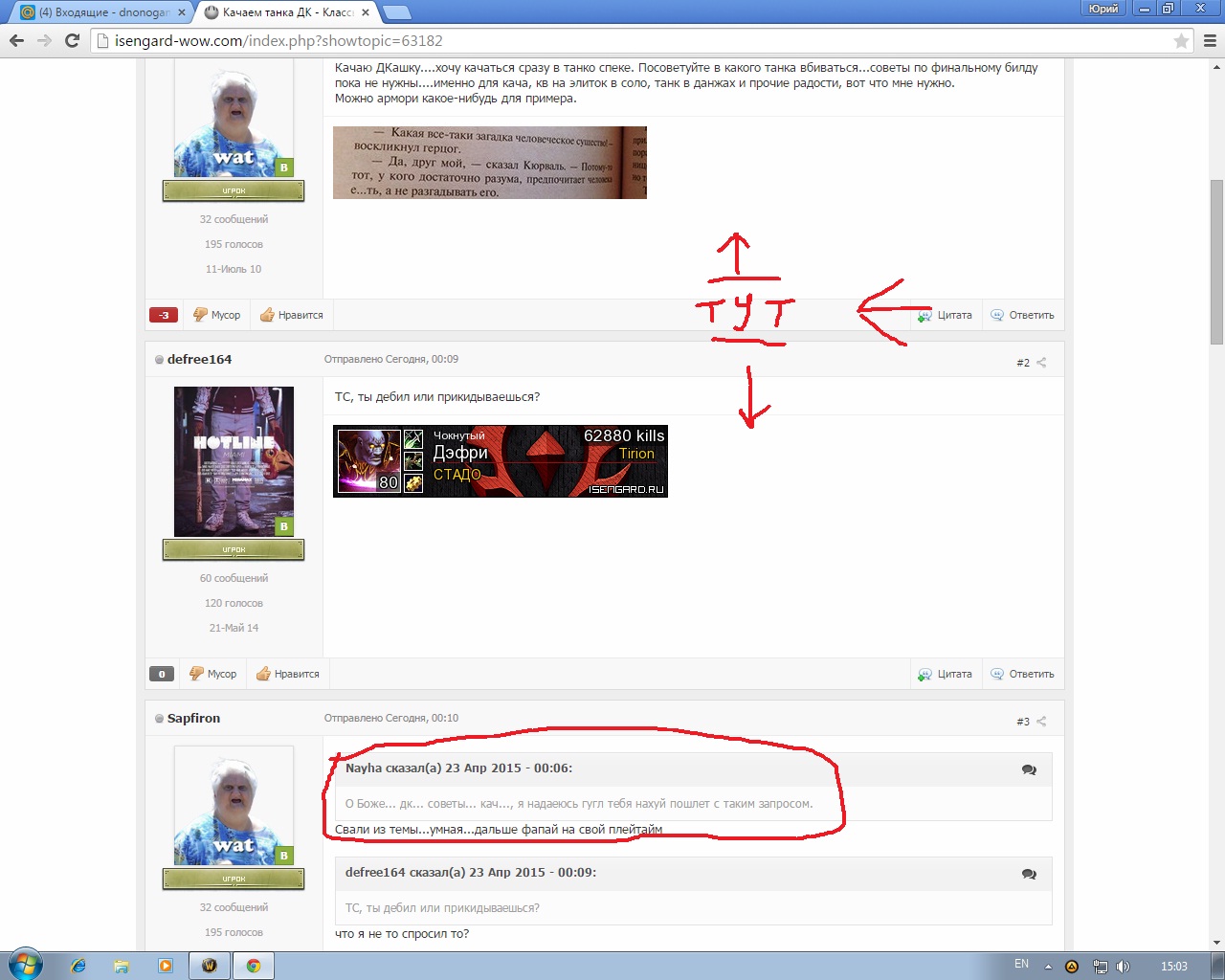Open defree164 profile from post header
The image size is (1225, 980).
coord(199,359)
